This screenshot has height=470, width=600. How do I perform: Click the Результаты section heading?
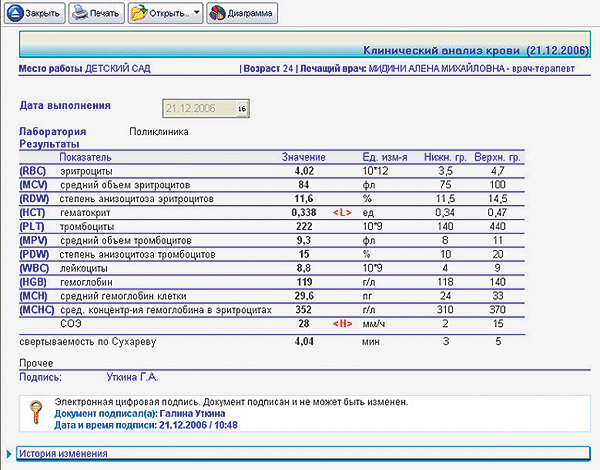pyautogui.click(x=49, y=144)
